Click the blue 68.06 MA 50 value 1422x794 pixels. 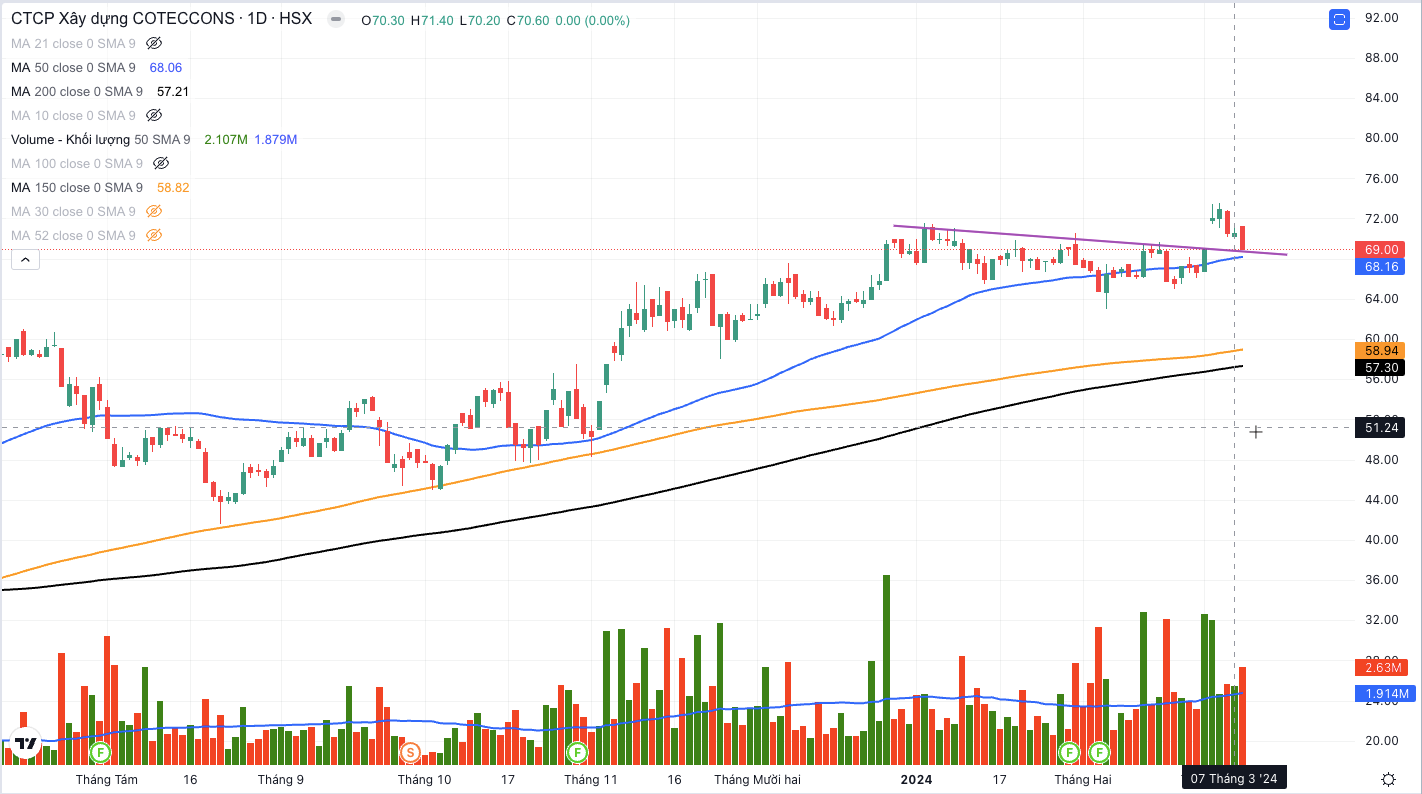pyautogui.click(x=166, y=67)
